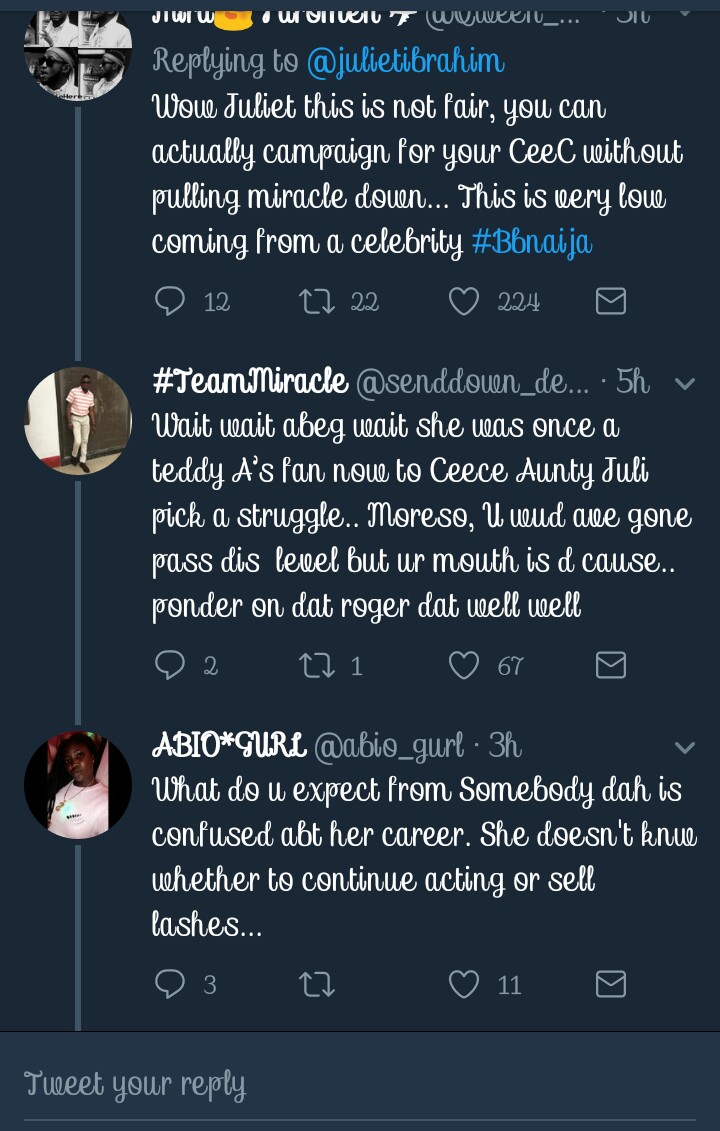Screen dimensions: 720x1131
Task: Retweet ABIO*GURL's tweet about lashes
Action: pyautogui.click(x=316, y=984)
